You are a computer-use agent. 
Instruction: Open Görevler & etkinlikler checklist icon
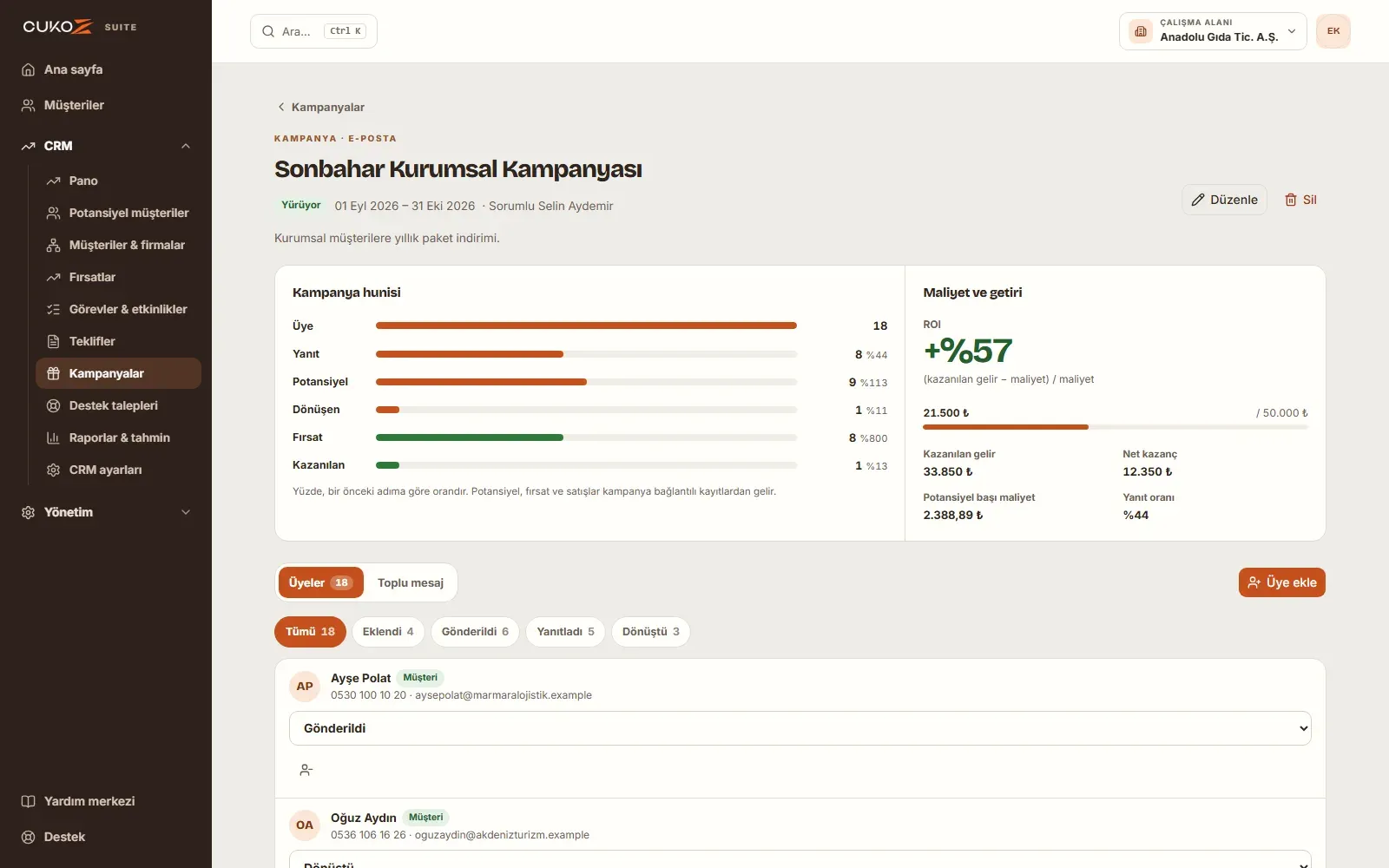pyautogui.click(x=53, y=309)
